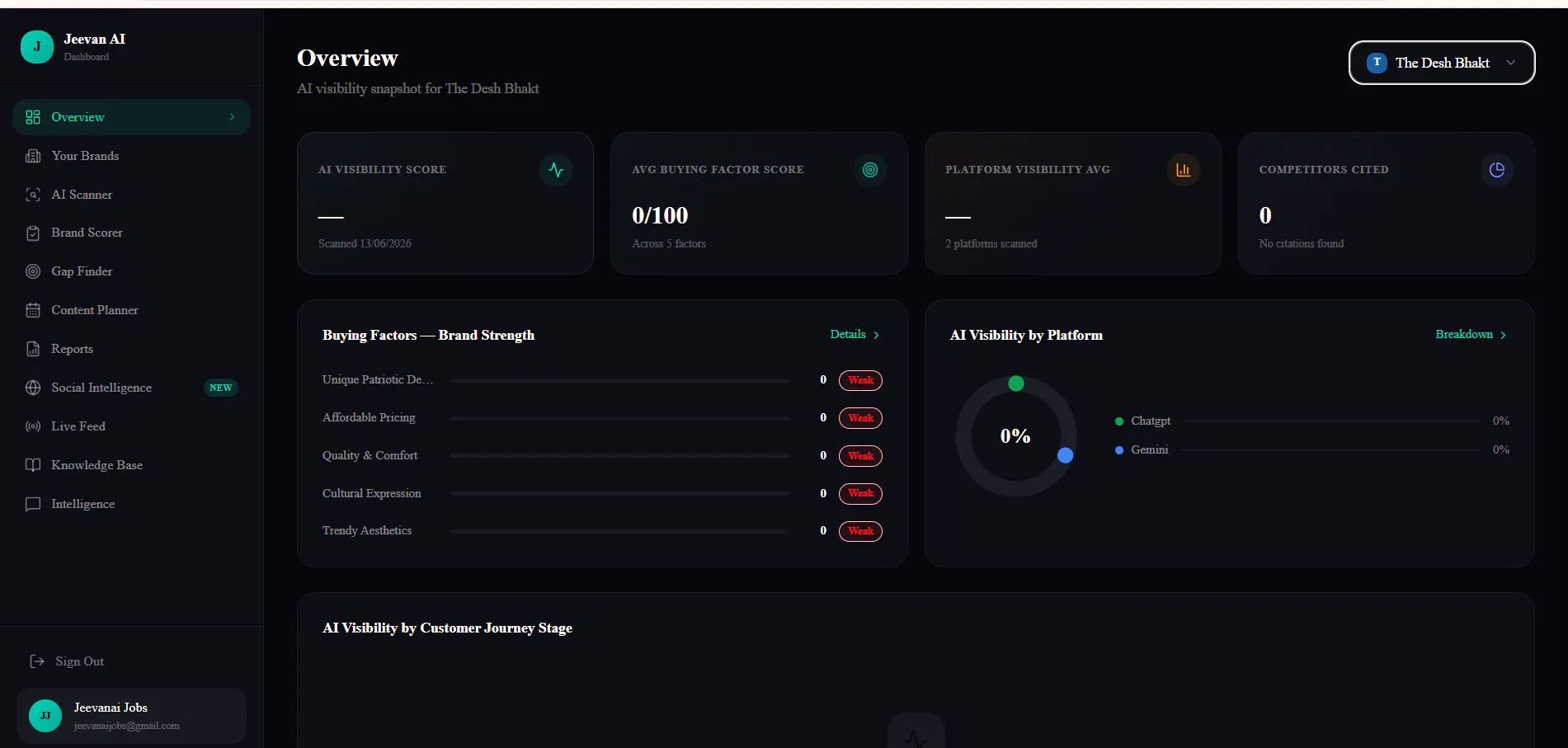Click the Weak badge for Unique Patriotic De…
This screenshot has width=1568, height=748.
pos(860,380)
